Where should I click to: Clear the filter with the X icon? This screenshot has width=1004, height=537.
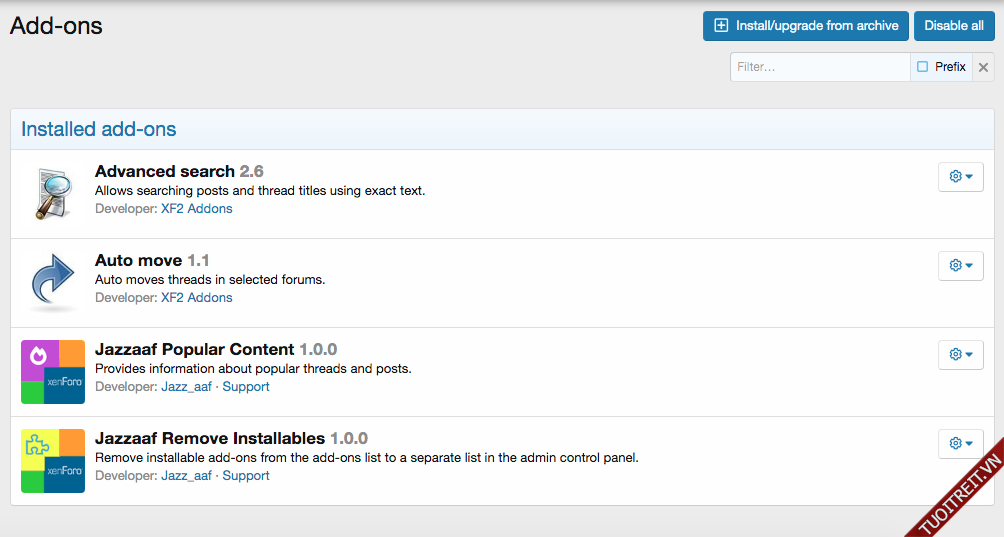(983, 67)
